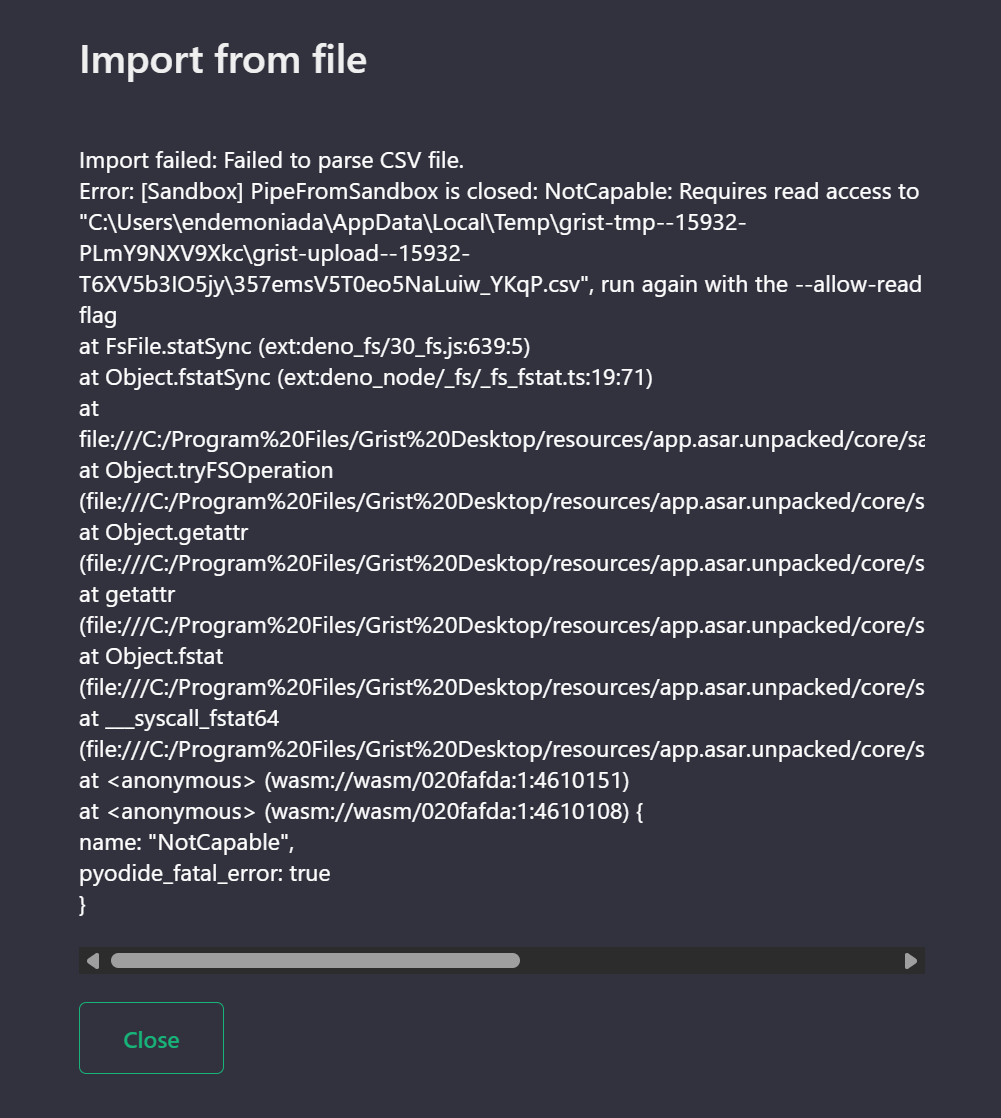Click the empty scrollbar track right of thumb
Screen dimensions: 1001x1118
coord(709,960)
